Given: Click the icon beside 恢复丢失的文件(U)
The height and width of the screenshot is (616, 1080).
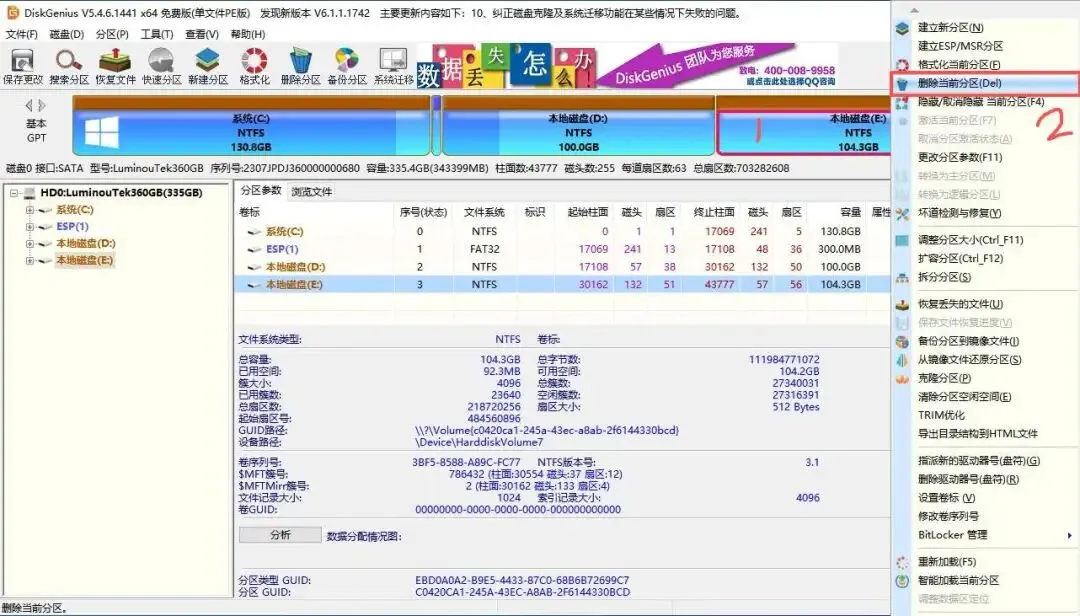Looking at the screenshot, I should [x=902, y=305].
